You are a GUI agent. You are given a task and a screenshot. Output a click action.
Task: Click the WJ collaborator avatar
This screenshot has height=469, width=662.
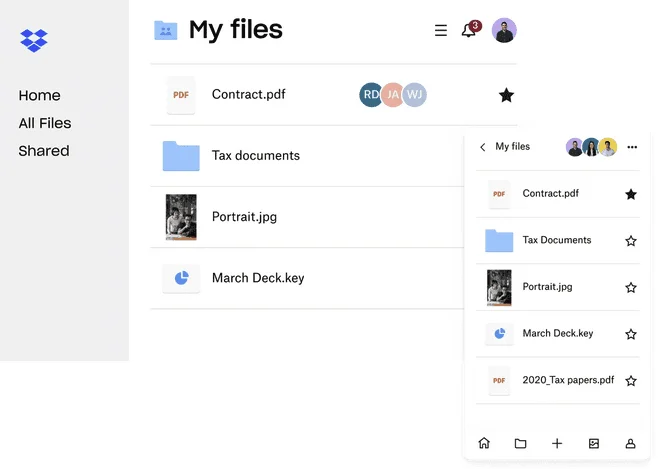point(415,95)
